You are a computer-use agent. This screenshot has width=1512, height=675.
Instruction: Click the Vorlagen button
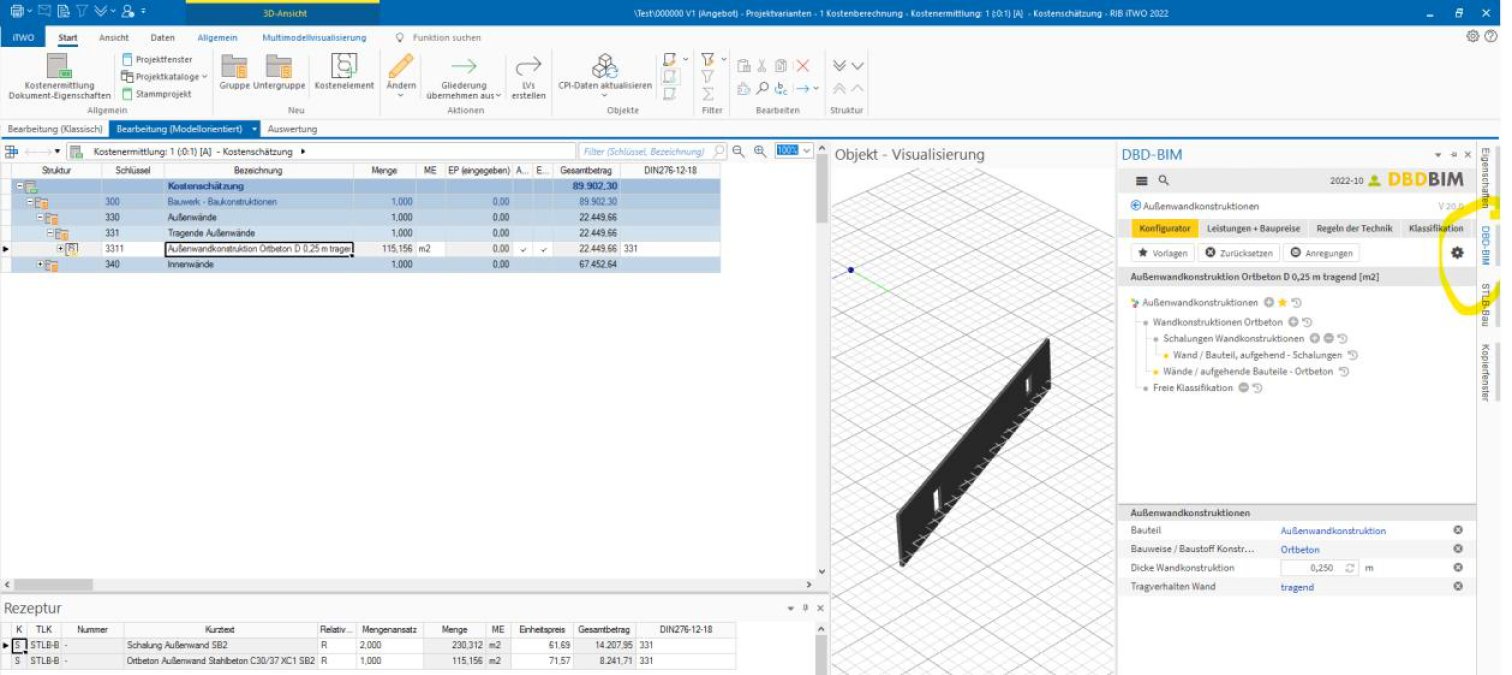click(x=1162, y=253)
